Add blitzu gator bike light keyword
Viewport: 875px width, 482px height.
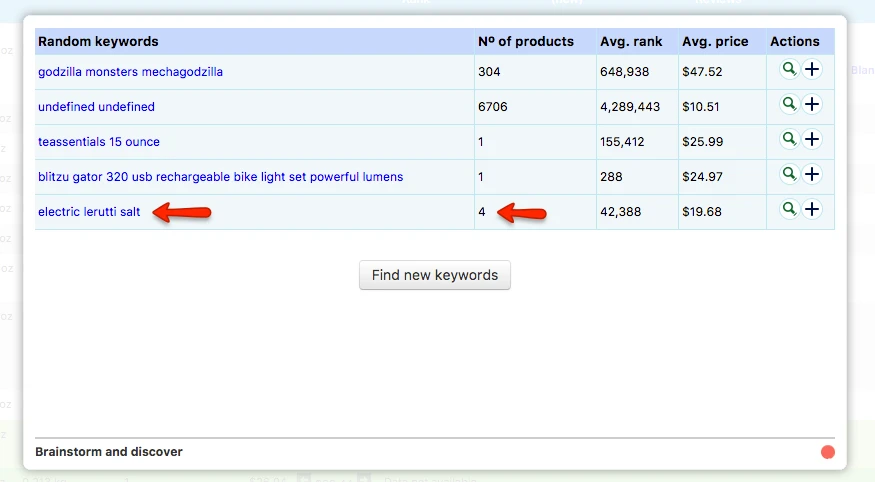tap(812, 175)
